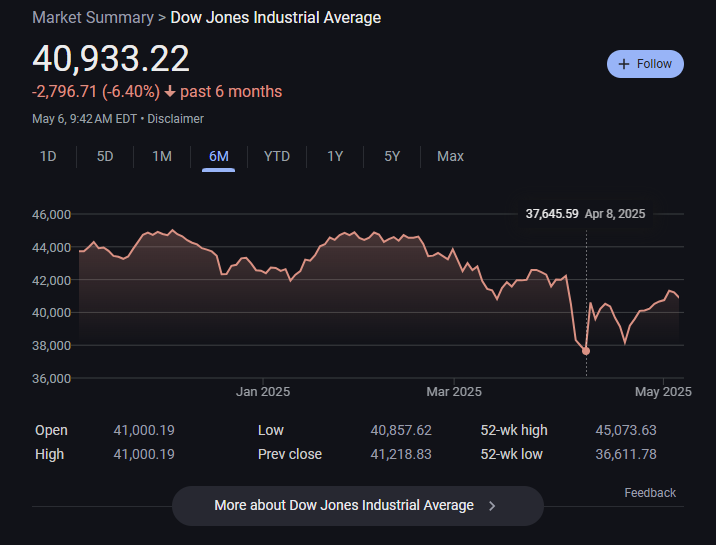This screenshot has height=545, width=716.
Task: Click the plus icon in the Follow button
Action: (624, 64)
